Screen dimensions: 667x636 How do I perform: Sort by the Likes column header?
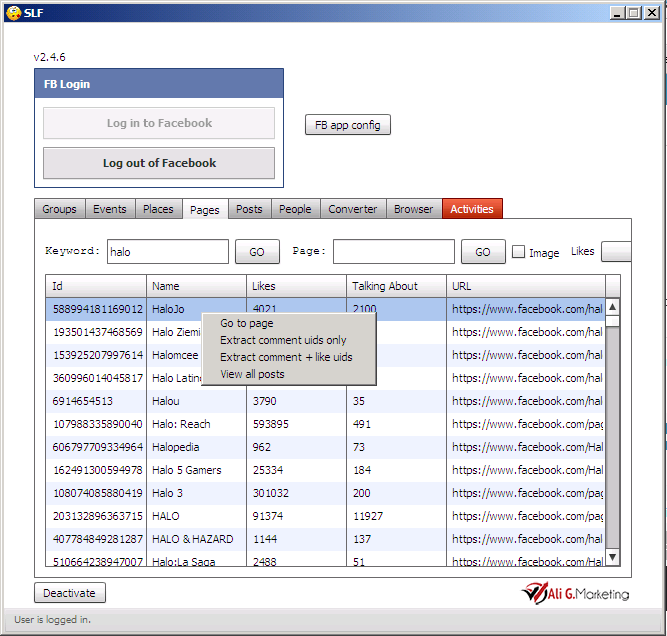(296, 286)
